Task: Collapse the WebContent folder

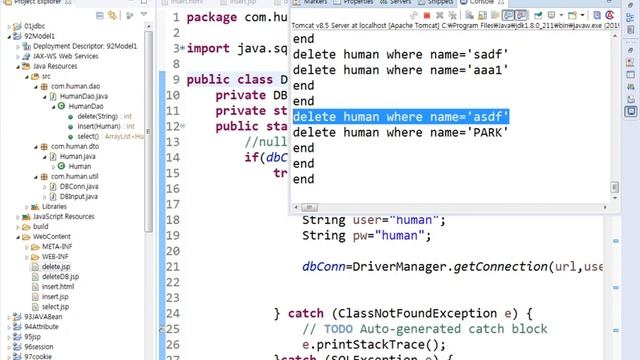Action: click(x=18, y=237)
